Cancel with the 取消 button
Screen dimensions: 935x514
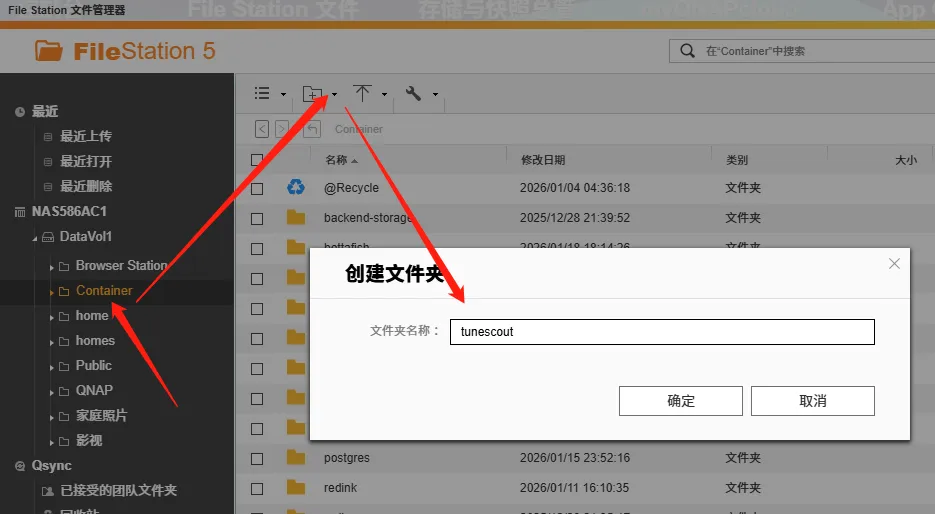point(813,401)
